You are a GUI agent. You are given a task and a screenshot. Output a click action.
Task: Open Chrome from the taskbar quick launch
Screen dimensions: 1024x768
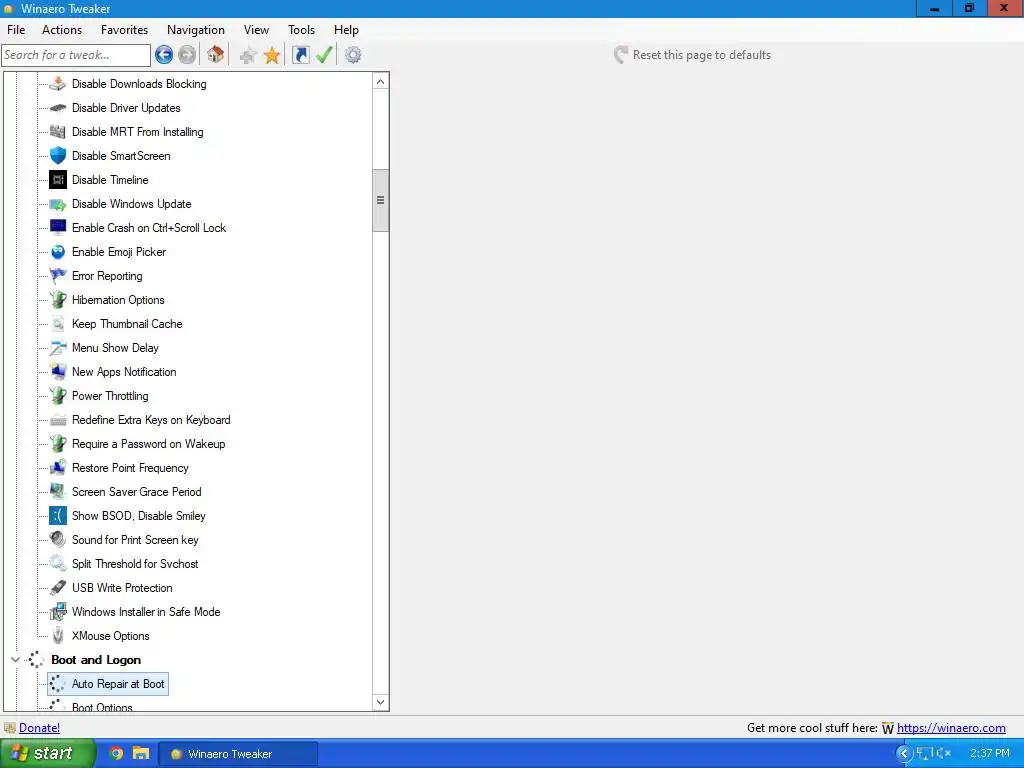coord(116,754)
